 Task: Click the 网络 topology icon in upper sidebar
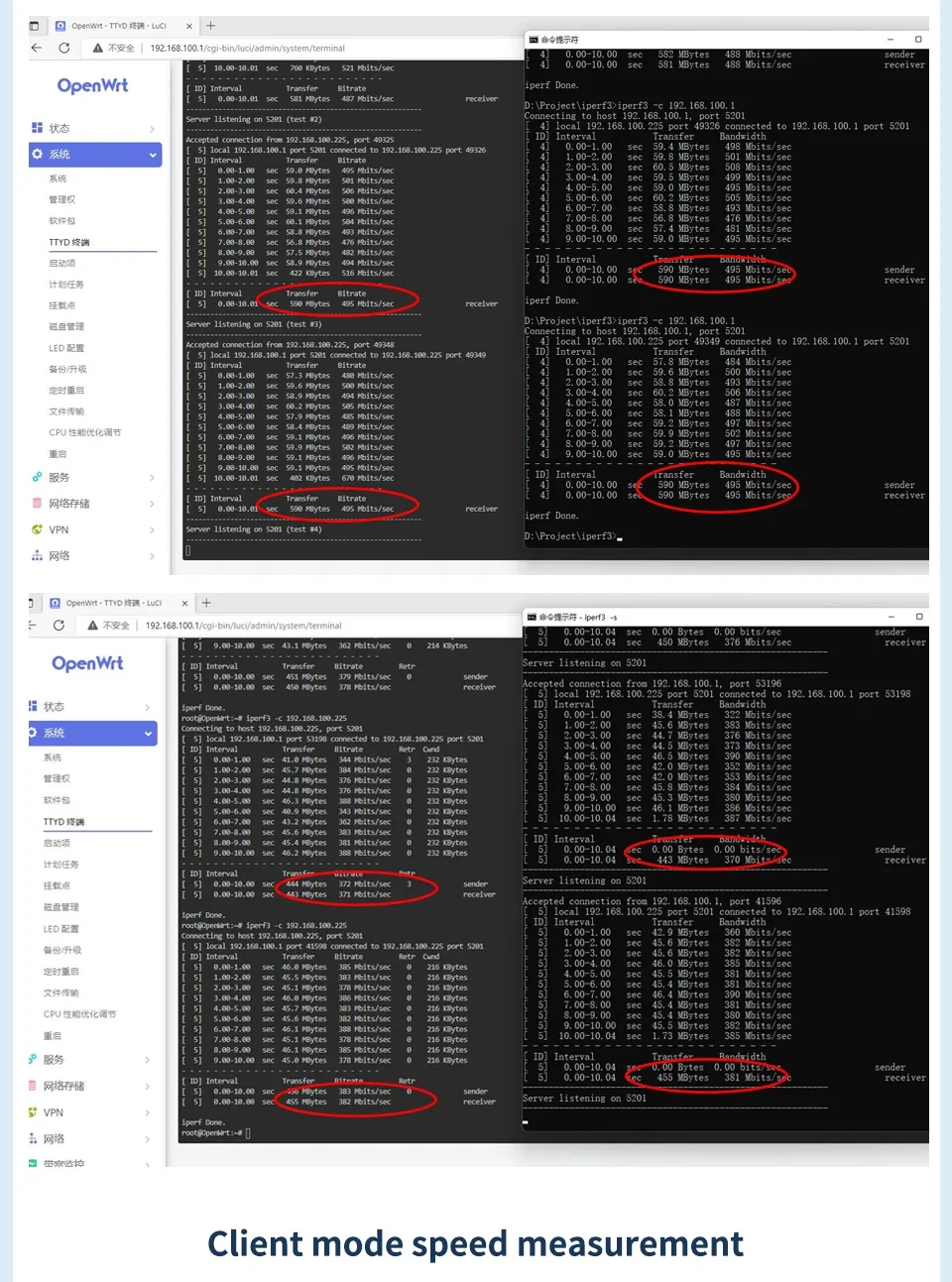coord(37,556)
